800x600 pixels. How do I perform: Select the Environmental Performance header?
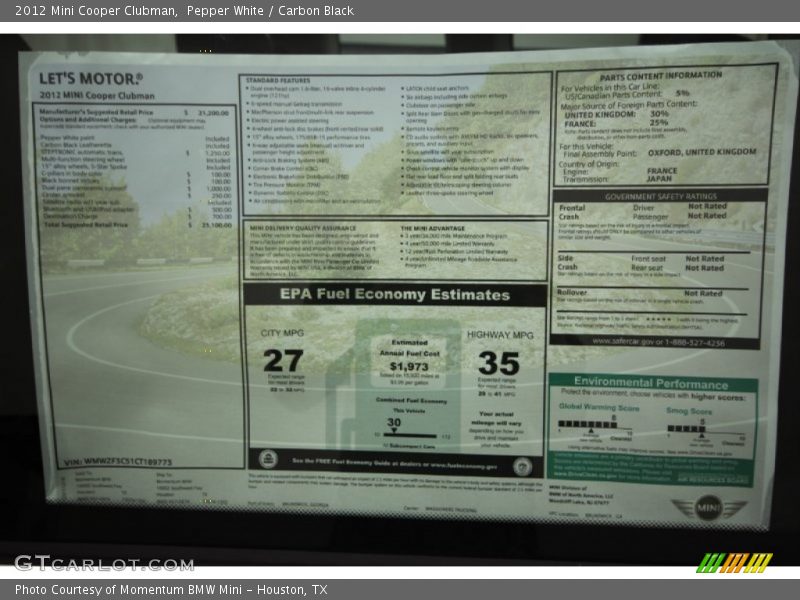(x=651, y=382)
